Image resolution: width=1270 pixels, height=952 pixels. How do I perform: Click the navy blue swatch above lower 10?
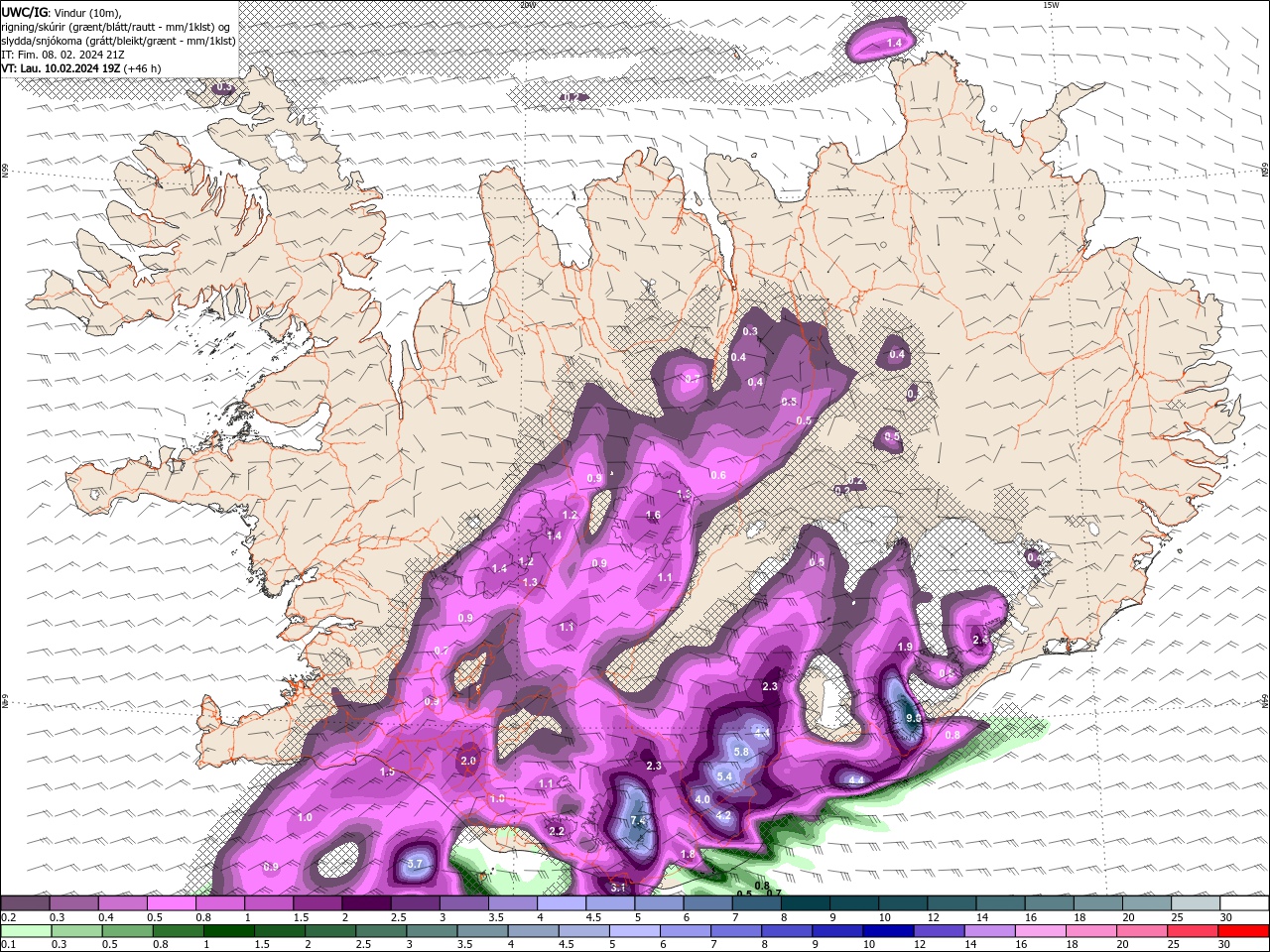(x=886, y=931)
